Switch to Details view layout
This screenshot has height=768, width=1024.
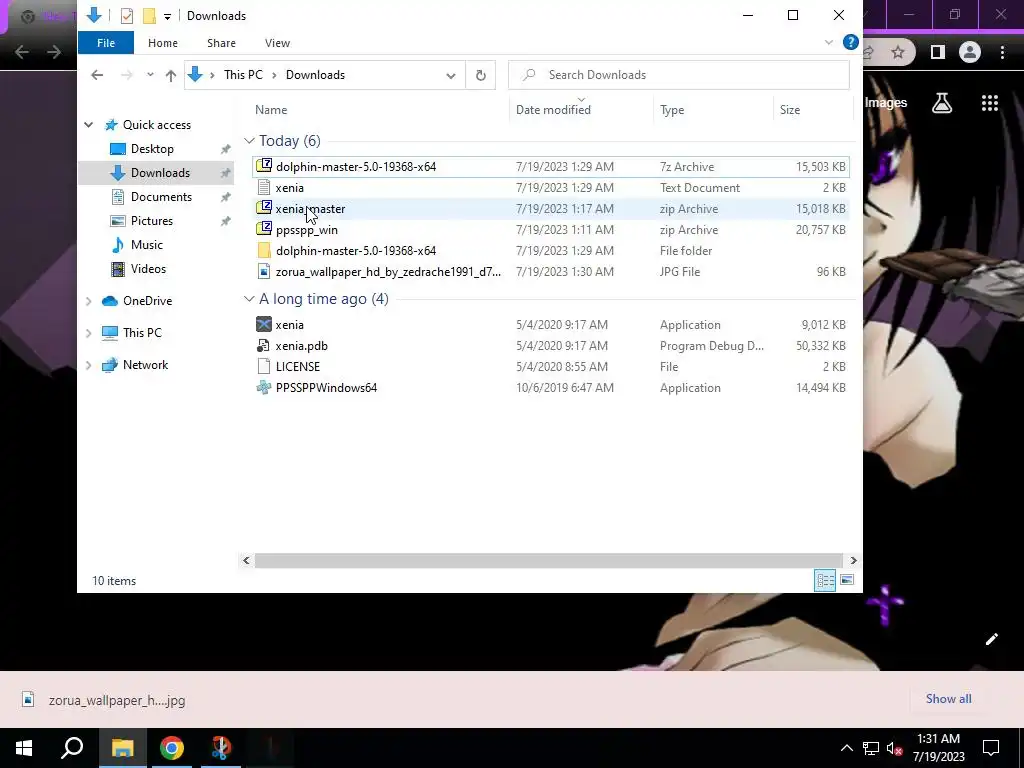[825, 580]
